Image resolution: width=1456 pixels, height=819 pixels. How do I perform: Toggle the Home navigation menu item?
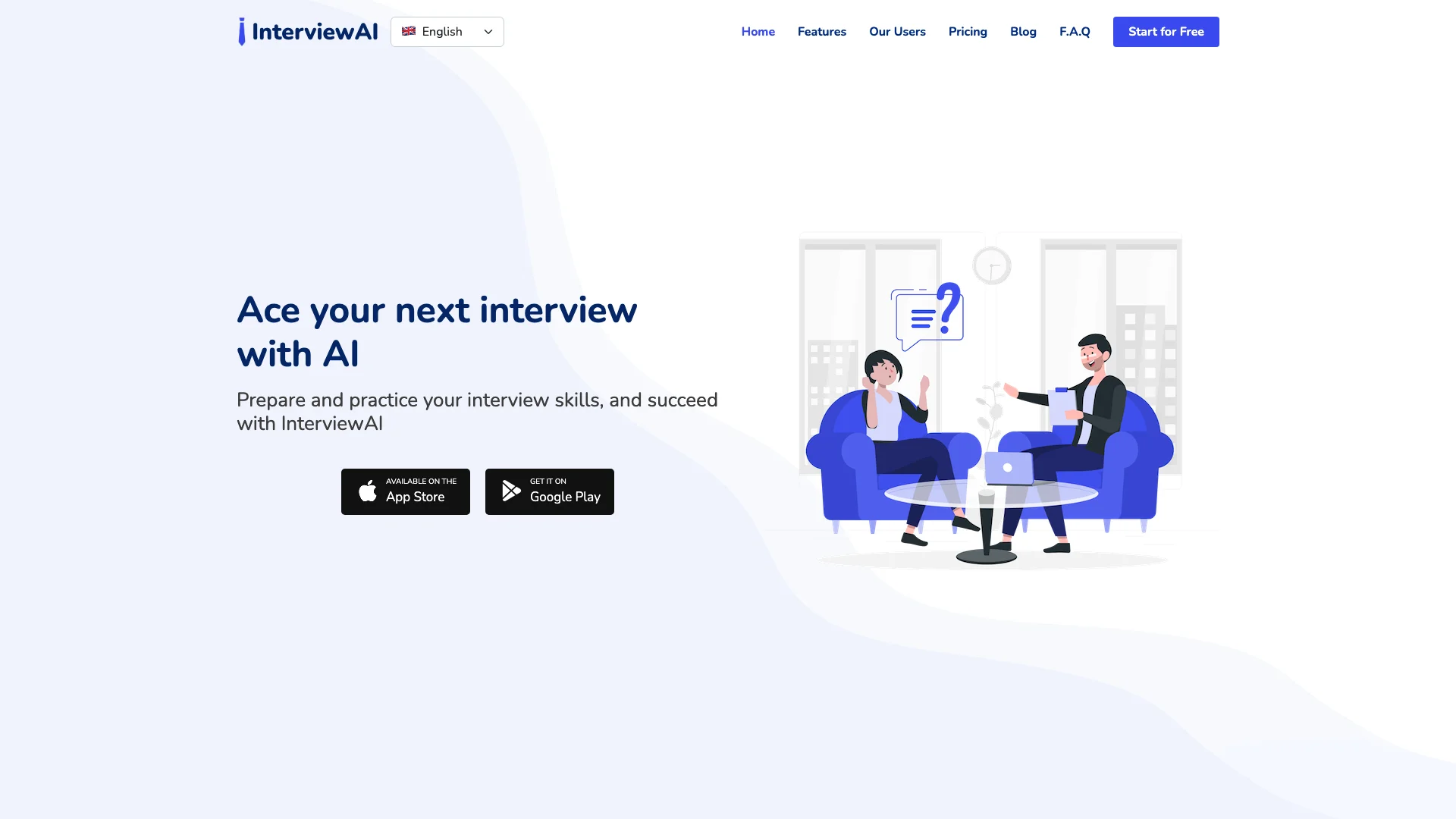pyautogui.click(x=758, y=31)
